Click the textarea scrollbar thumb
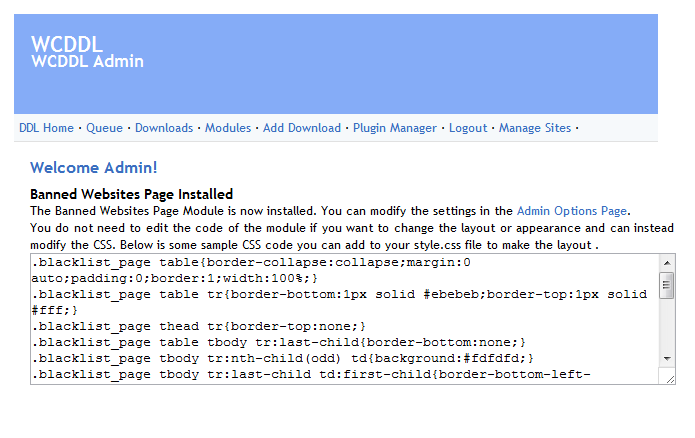 coord(667,286)
